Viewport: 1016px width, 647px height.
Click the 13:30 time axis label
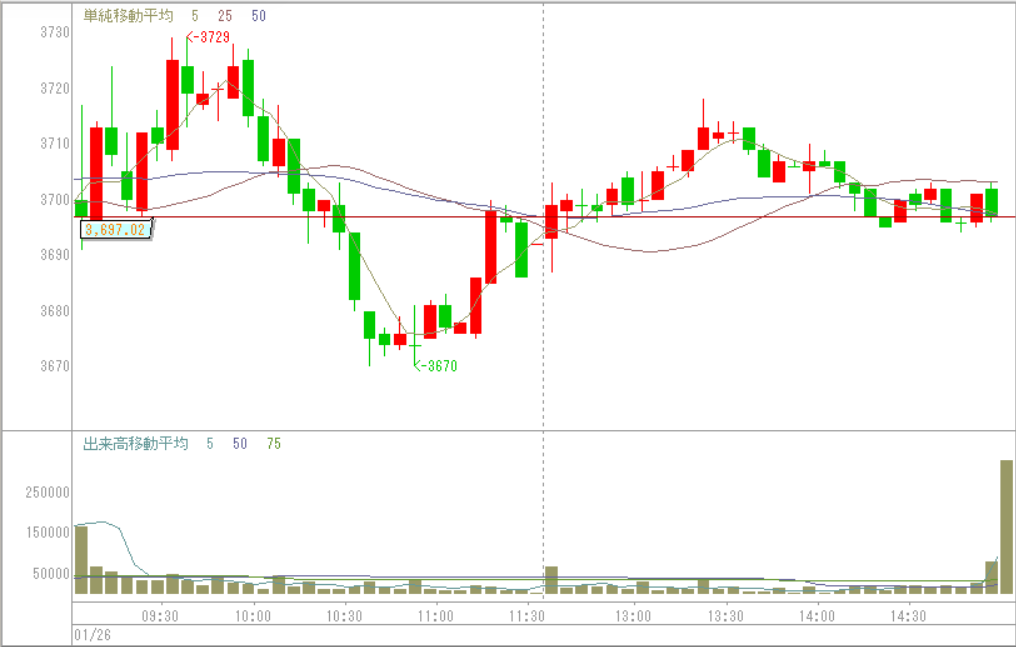click(x=726, y=615)
